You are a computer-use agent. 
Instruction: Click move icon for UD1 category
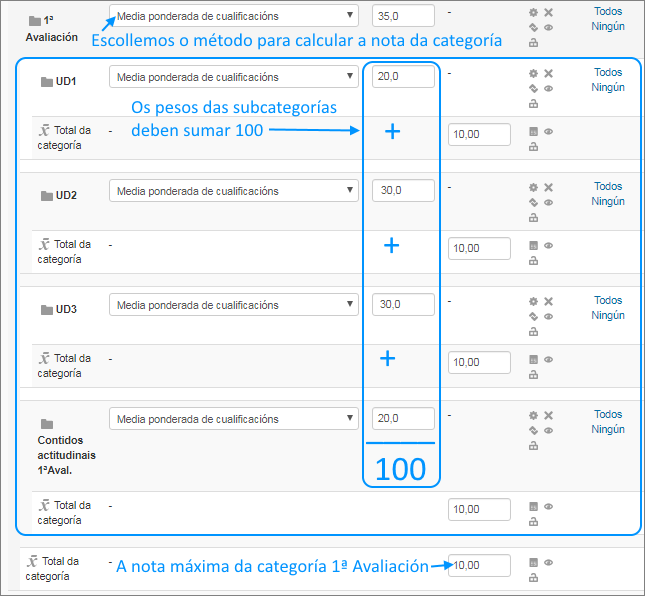pyautogui.click(x=533, y=88)
